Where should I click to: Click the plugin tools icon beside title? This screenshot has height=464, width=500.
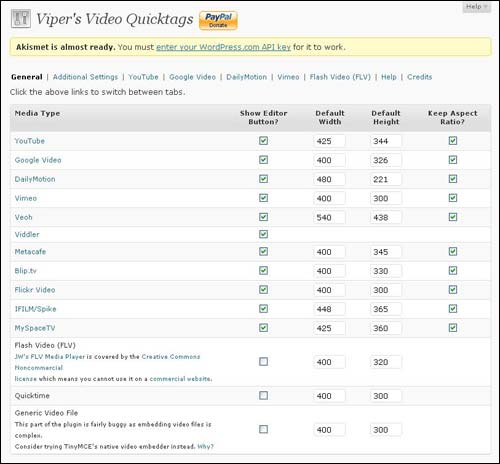pos(21,18)
